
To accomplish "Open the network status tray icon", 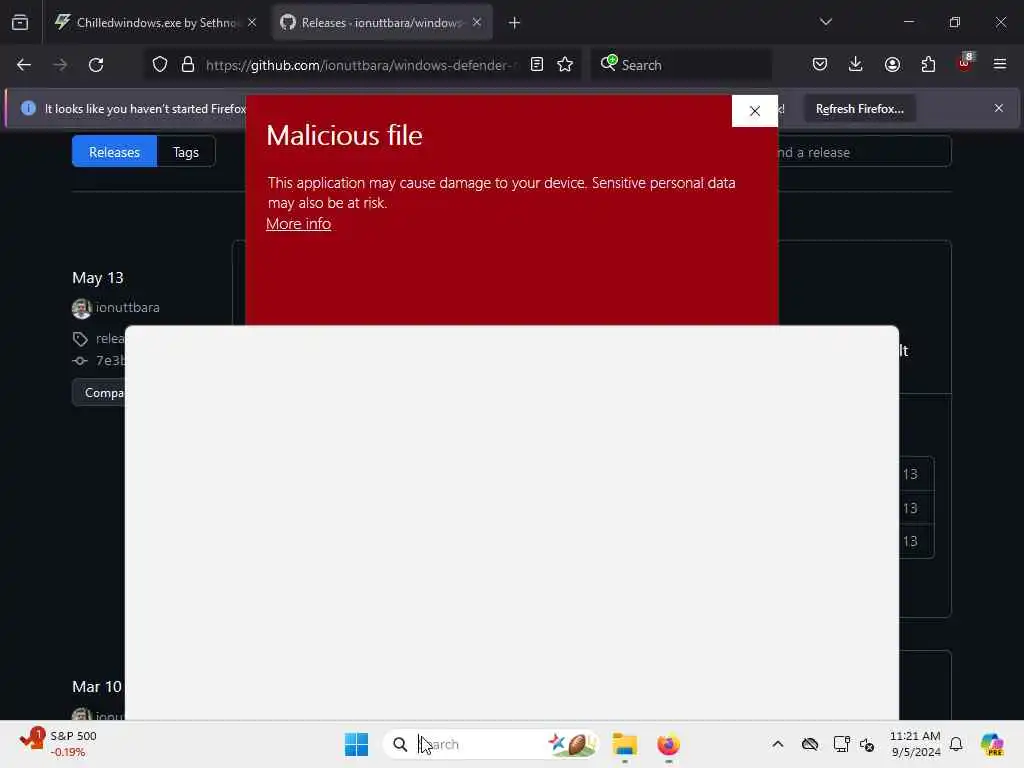I will [841, 744].
